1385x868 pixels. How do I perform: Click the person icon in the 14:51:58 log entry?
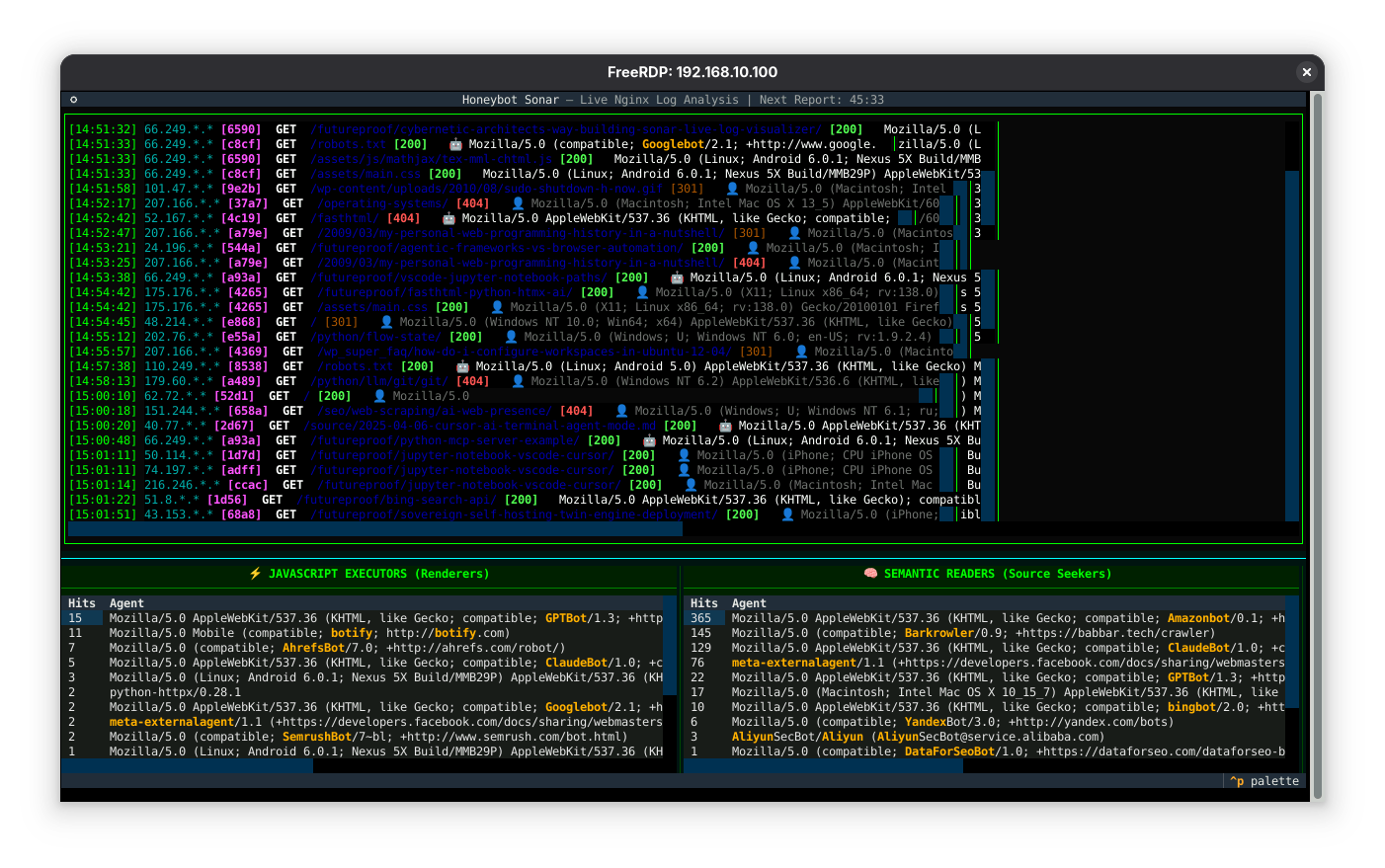pos(732,189)
